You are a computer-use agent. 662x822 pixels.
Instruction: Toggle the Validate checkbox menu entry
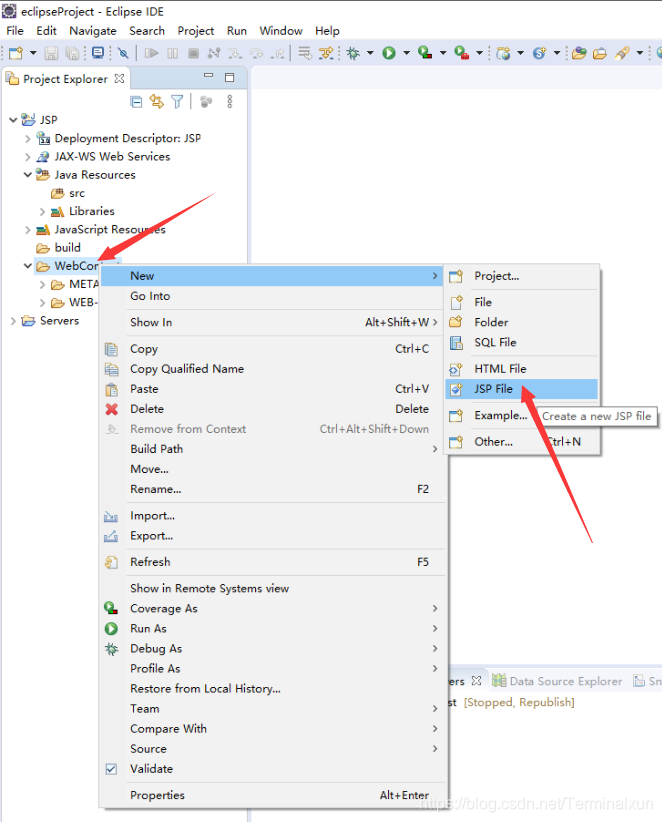(273, 769)
